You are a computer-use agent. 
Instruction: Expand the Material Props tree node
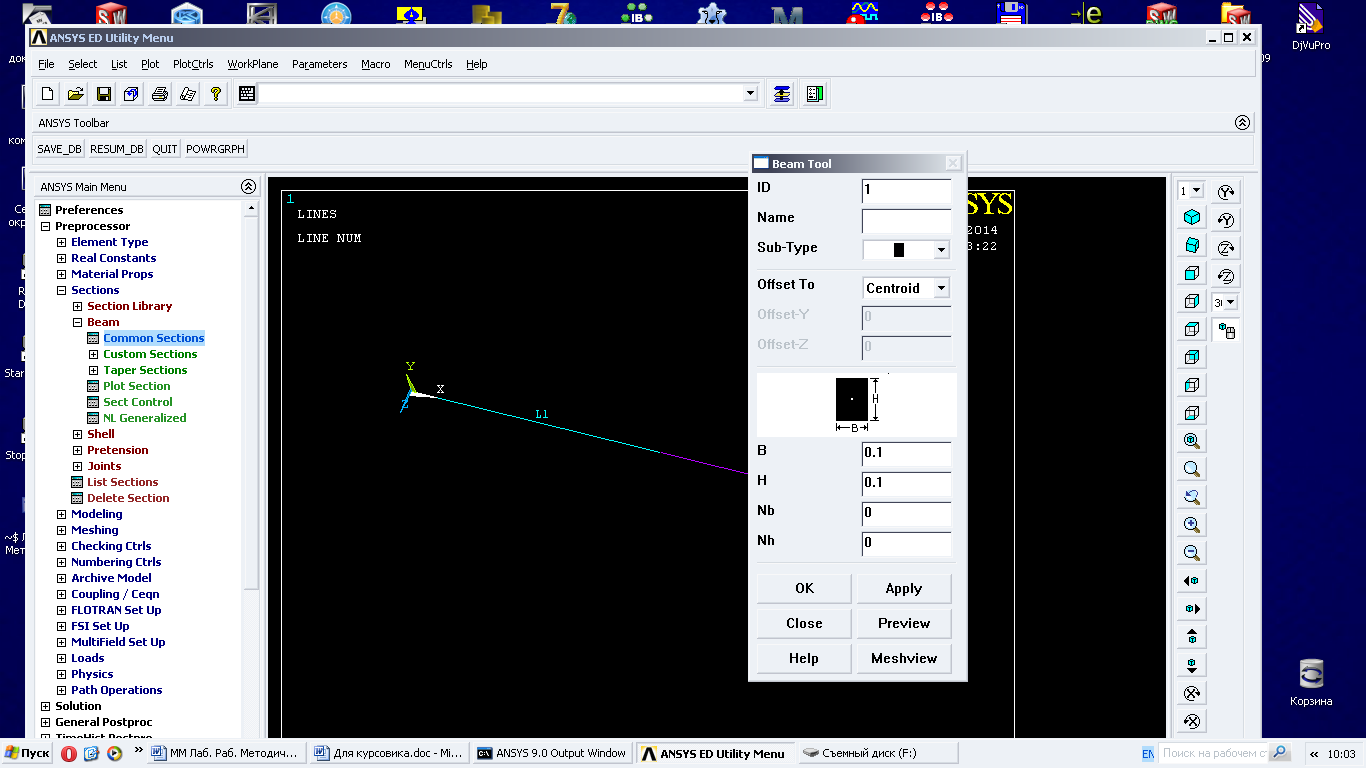(61, 274)
